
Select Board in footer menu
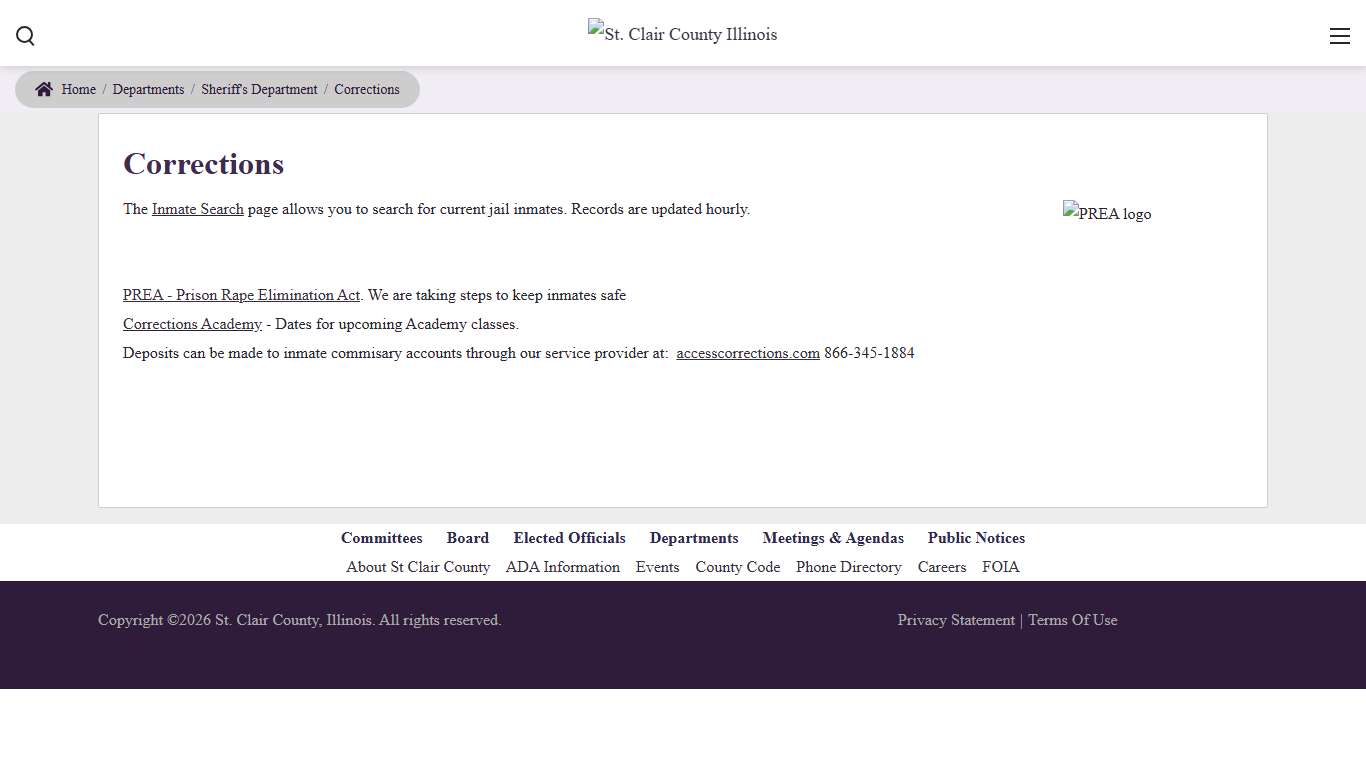point(467,538)
